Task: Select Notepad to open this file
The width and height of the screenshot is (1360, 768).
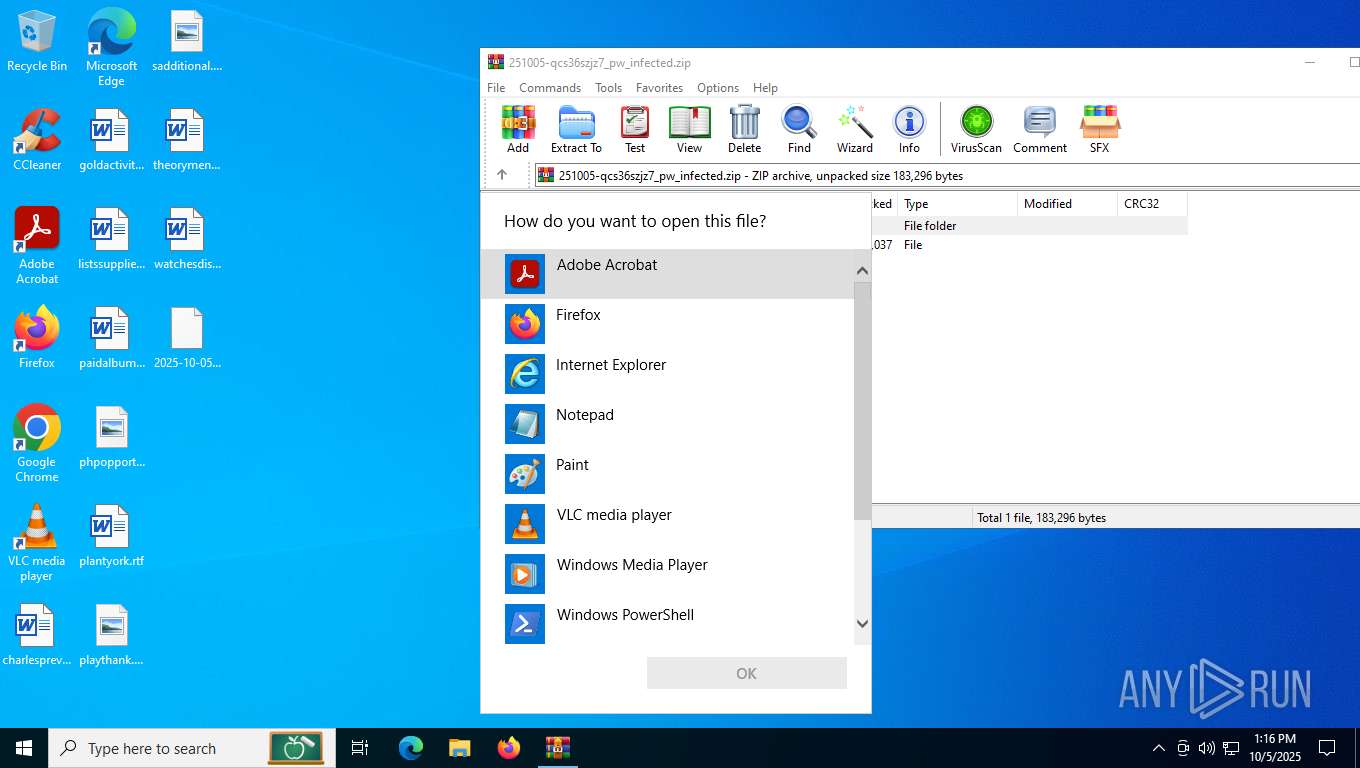Action: [x=667, y=423]
